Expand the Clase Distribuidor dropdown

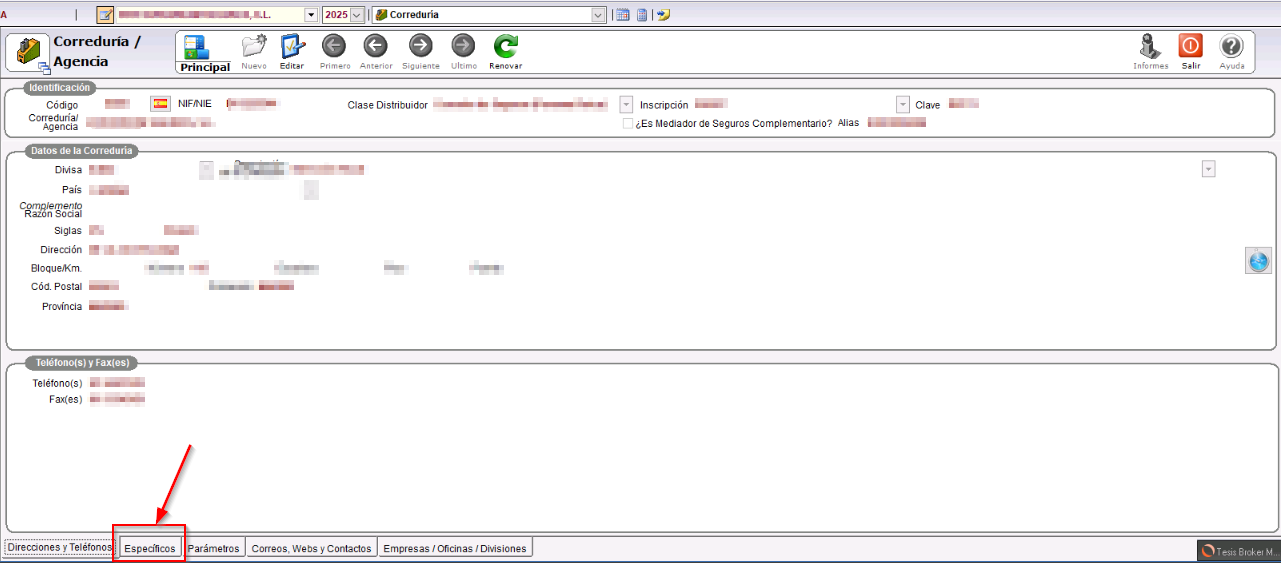626,104
